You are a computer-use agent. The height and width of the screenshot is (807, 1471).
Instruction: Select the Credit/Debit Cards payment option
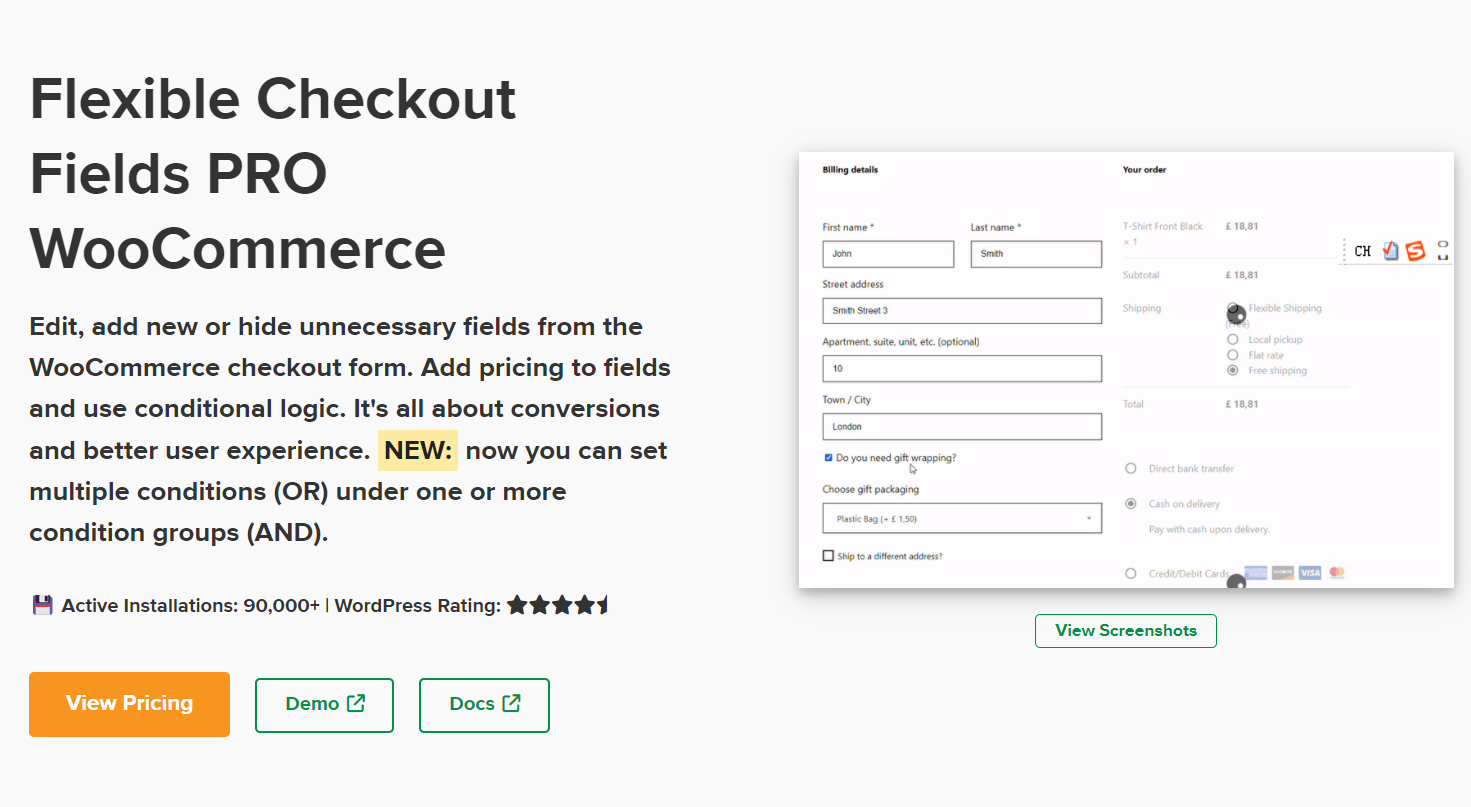pyautogui.click(x=1131, y=574)
